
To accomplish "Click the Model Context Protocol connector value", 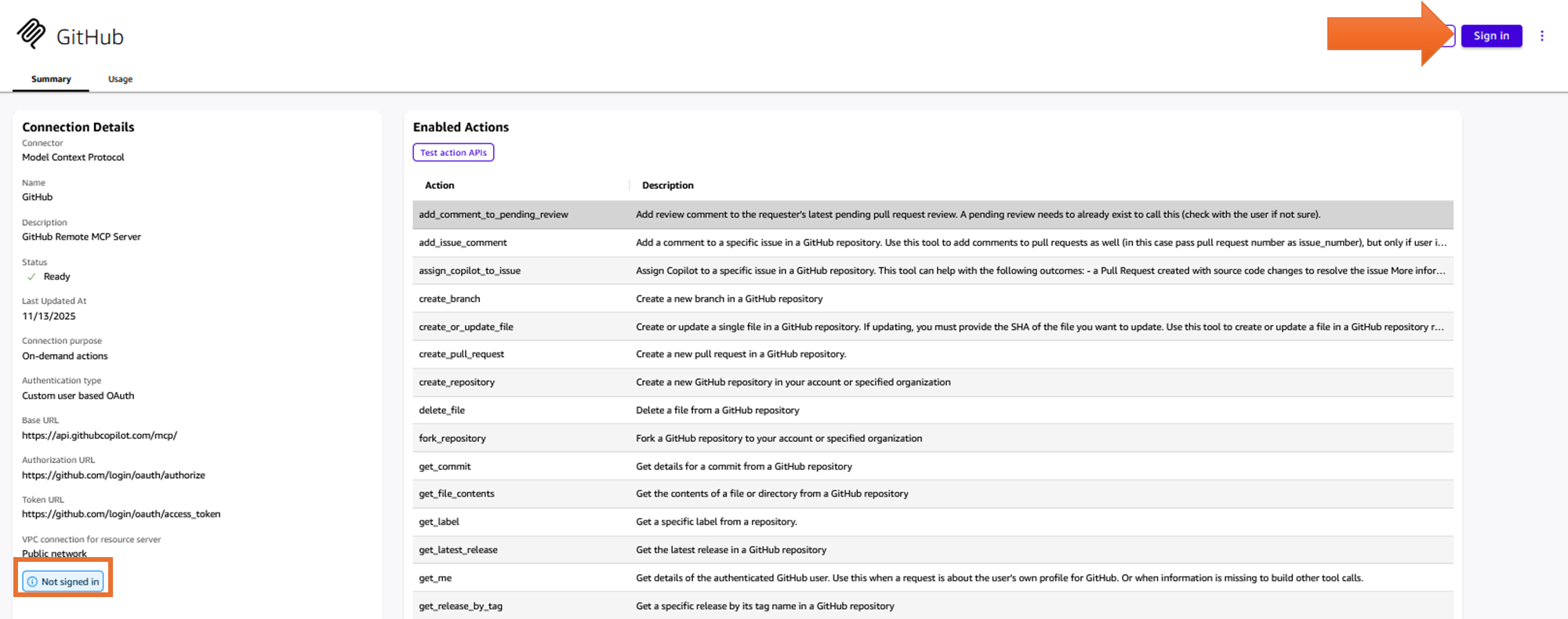I will (73, 157).
